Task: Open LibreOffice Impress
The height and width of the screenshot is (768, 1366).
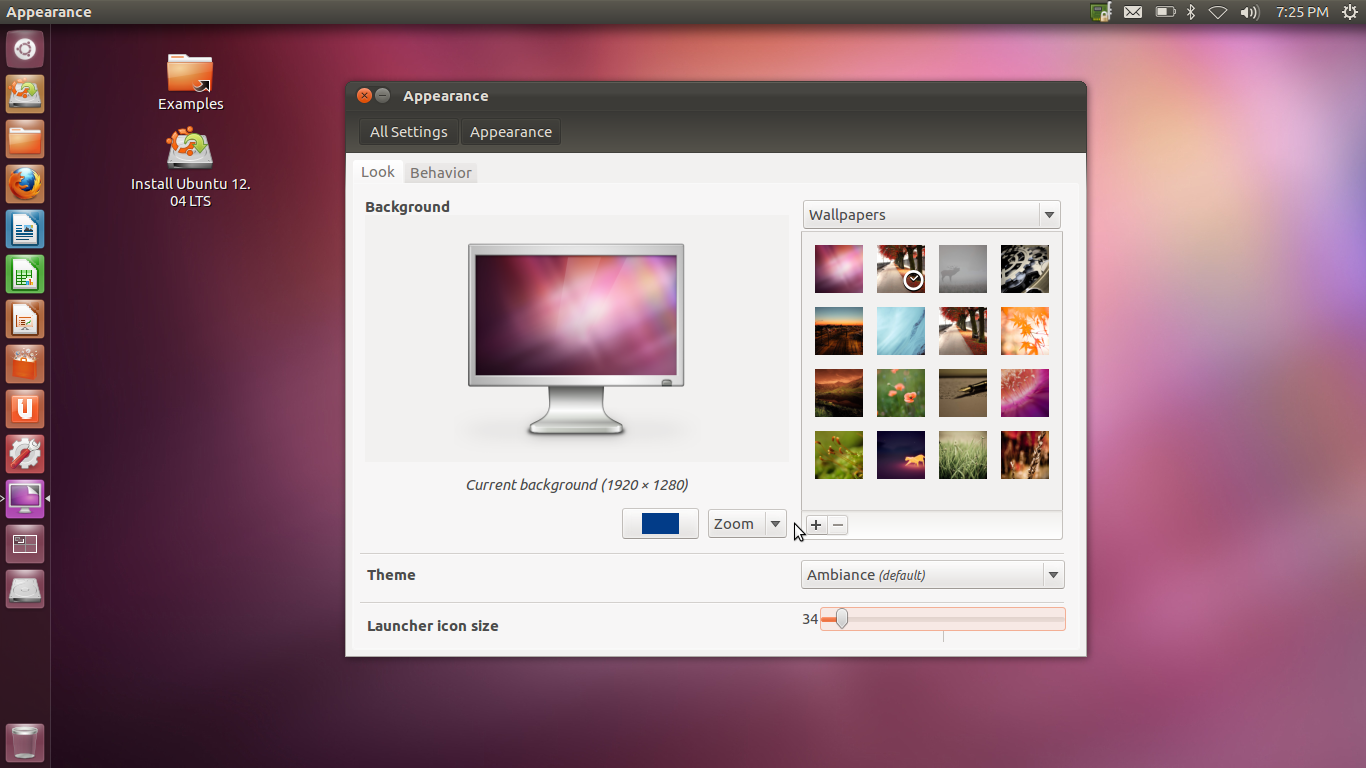Action: tap(25, 319)
